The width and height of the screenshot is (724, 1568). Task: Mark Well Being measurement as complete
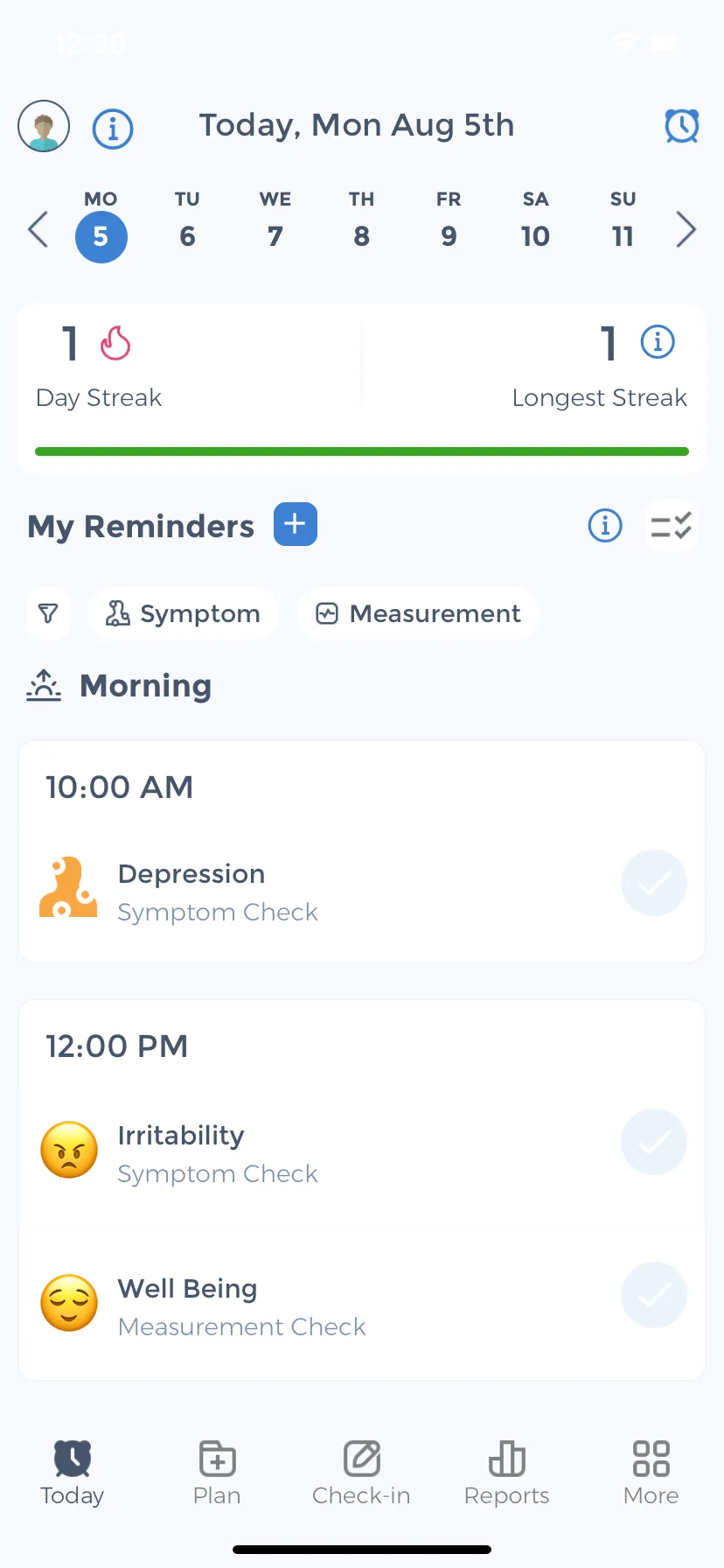[654, 1295]
